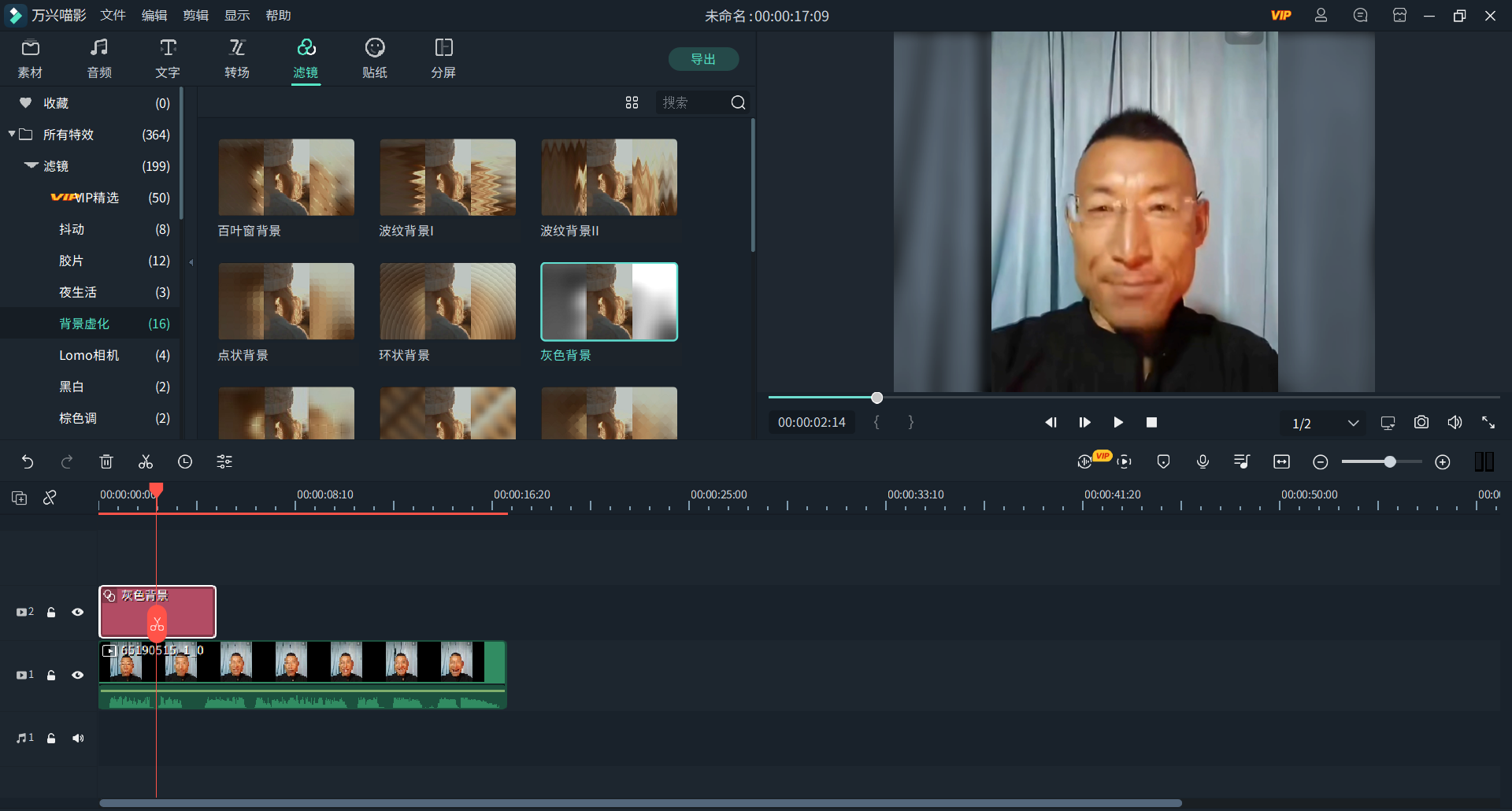Click the scissors split icon in toolbar
Image resolution: width=1512 pixels, height=811 pixels.
pos(146,462)
